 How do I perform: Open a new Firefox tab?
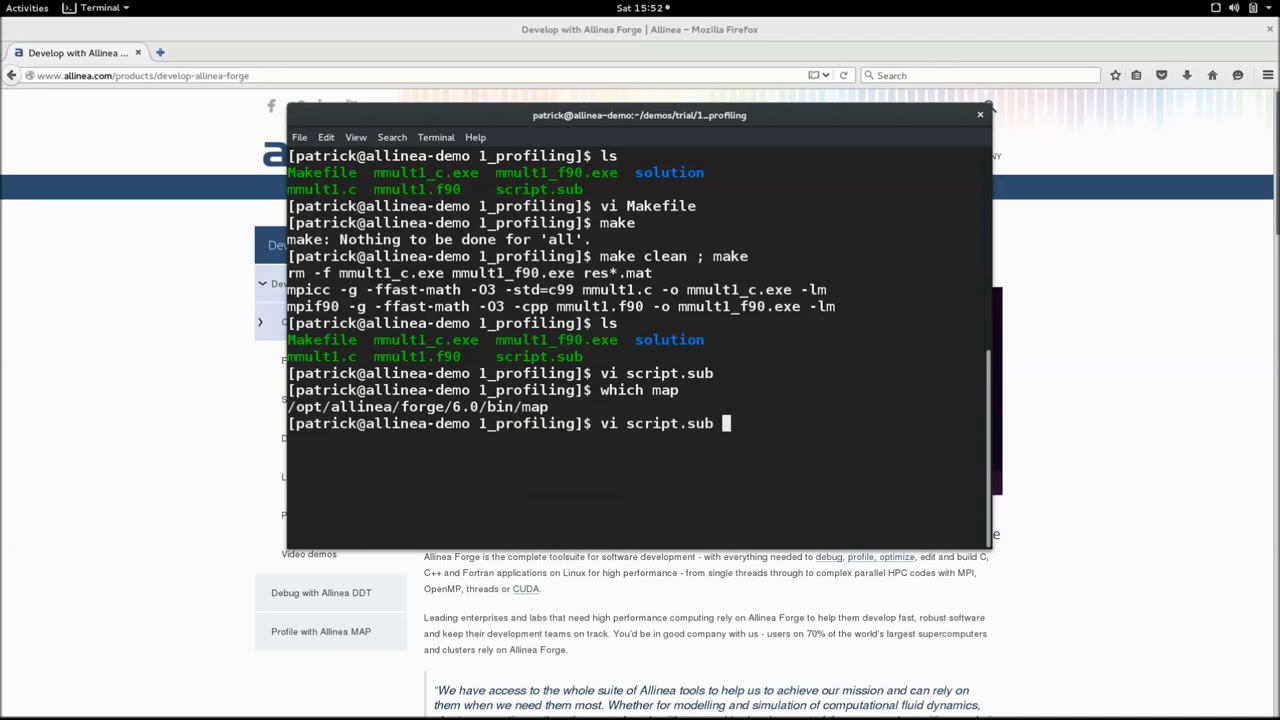tap(160, 52)
